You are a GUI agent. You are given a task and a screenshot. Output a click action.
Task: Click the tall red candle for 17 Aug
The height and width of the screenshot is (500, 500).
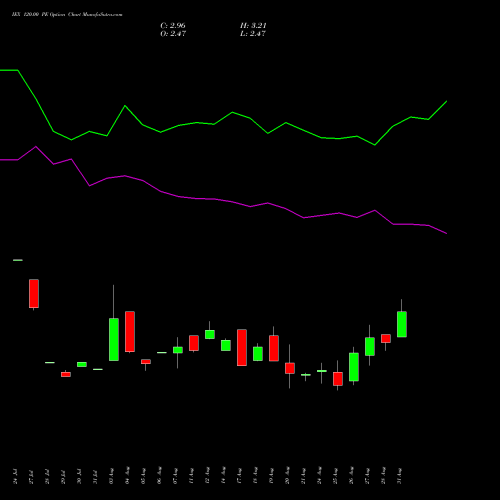pos(242,347)
